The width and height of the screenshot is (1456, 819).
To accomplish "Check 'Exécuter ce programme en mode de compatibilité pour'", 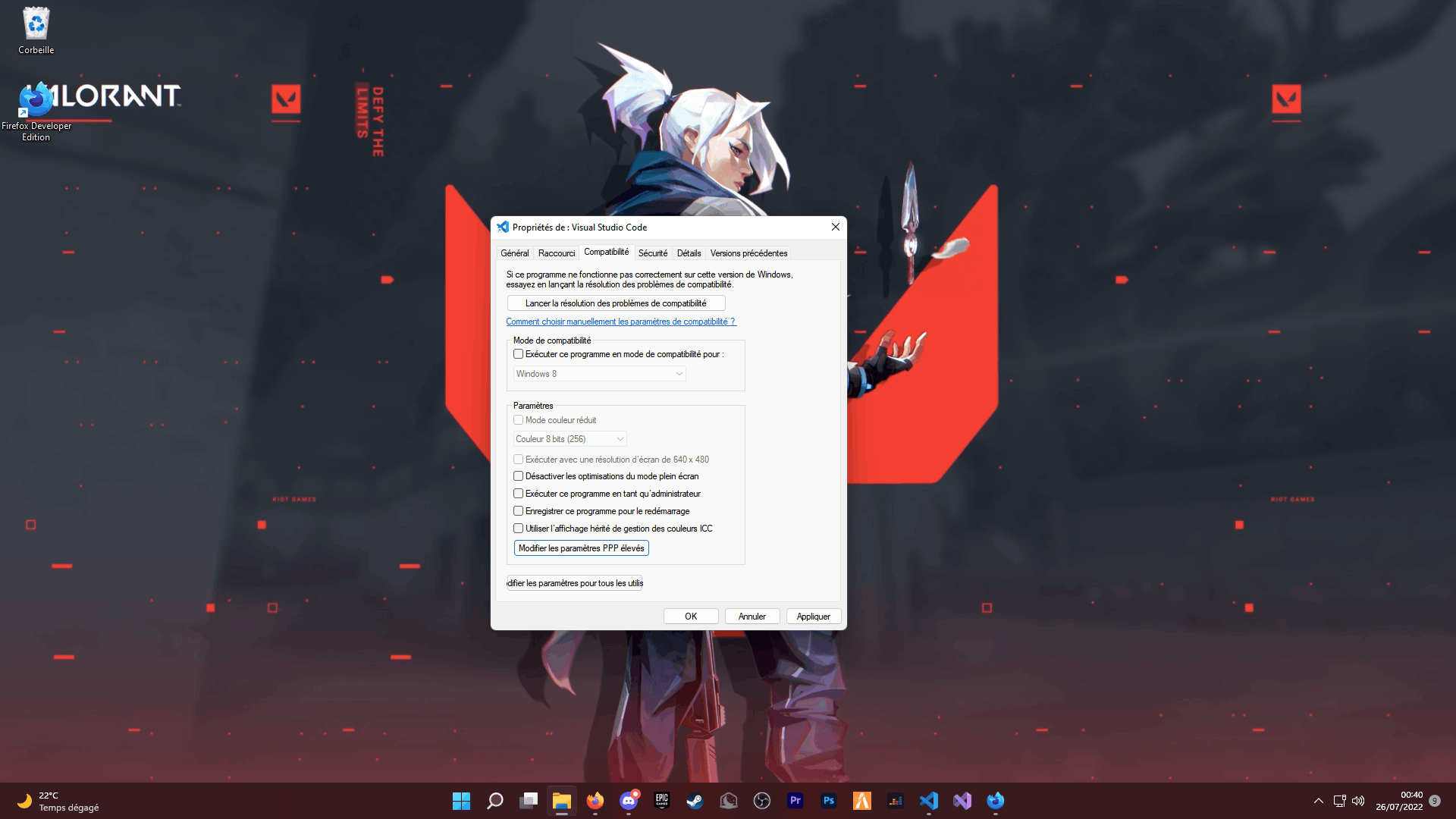I will [x=519, y=354].
